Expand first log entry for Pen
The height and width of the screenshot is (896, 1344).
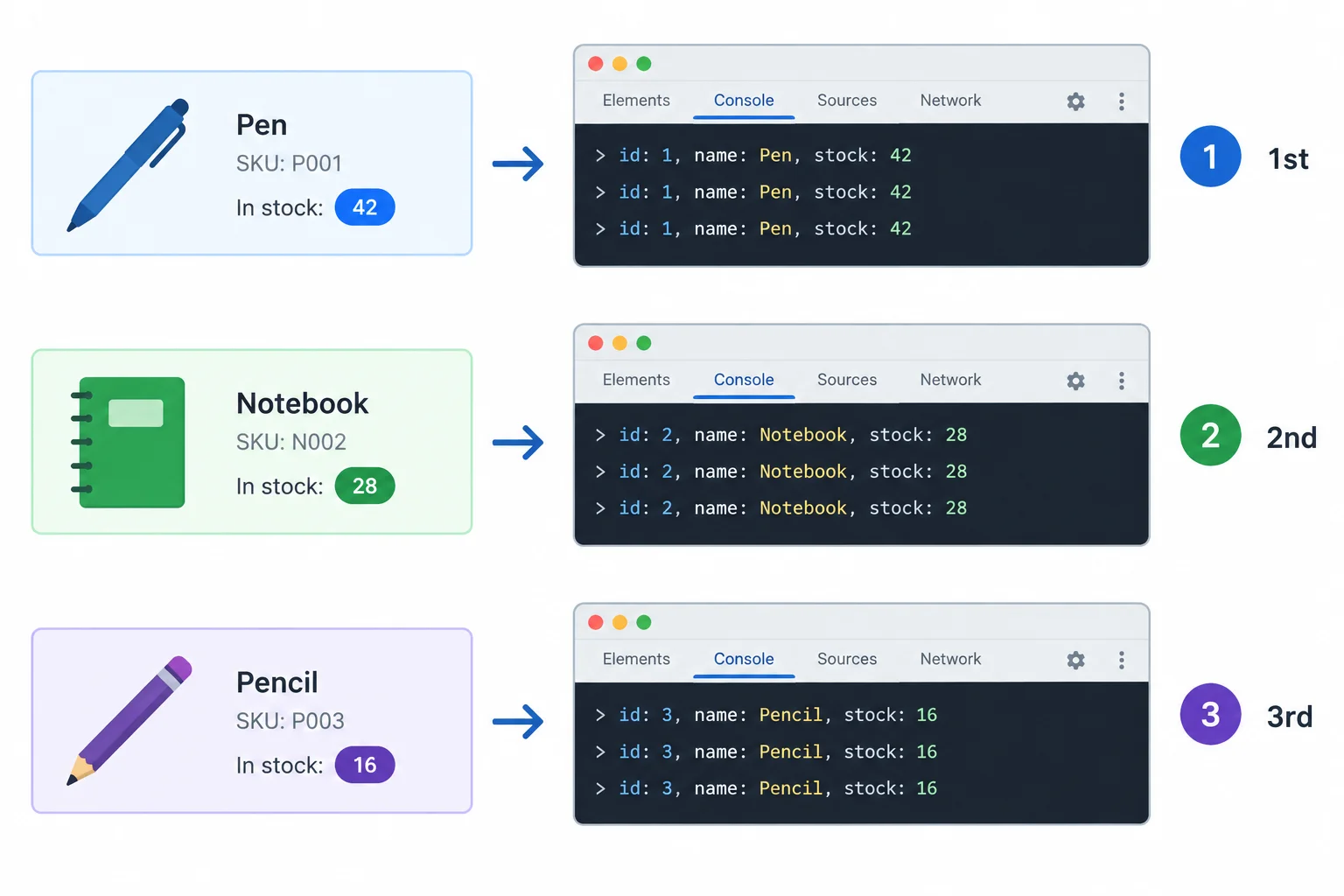600,156
